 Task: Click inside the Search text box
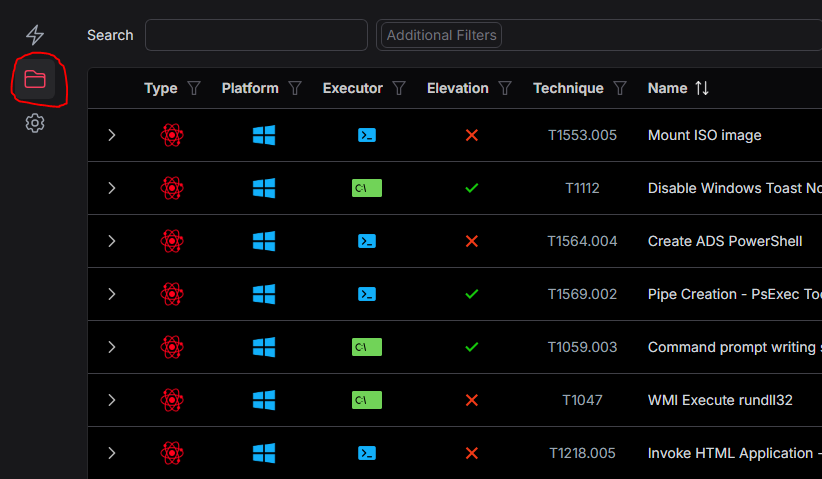[x=256, y=35]
